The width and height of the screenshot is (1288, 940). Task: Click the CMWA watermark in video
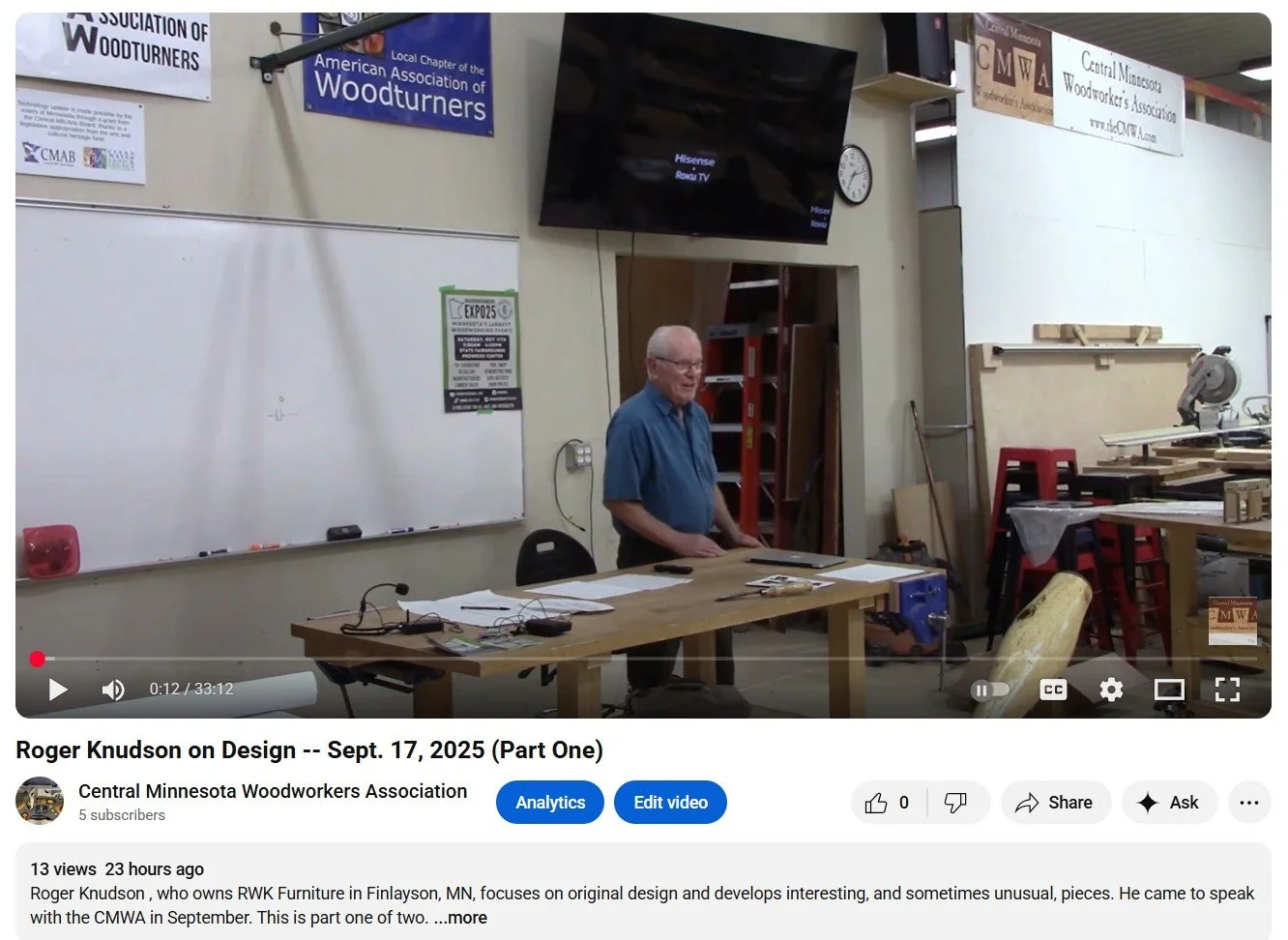1233,621
